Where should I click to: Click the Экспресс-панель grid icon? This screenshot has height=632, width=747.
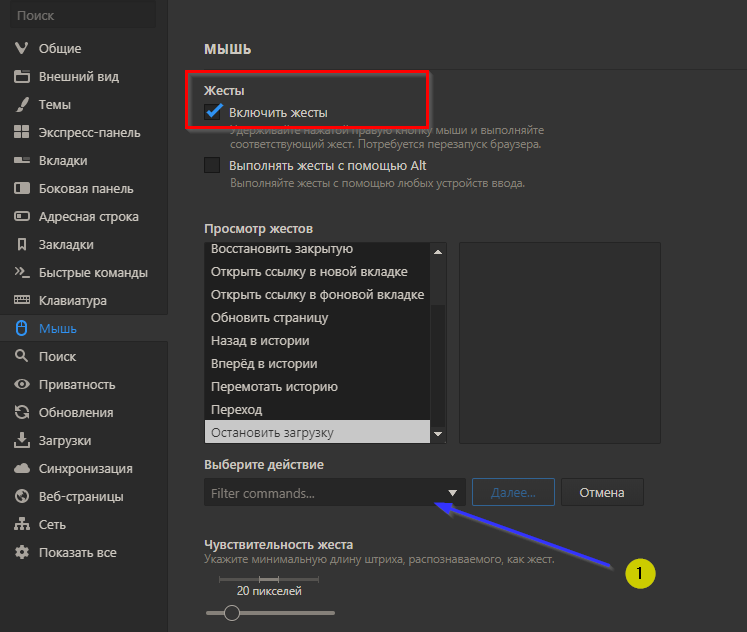coord(21,132)
